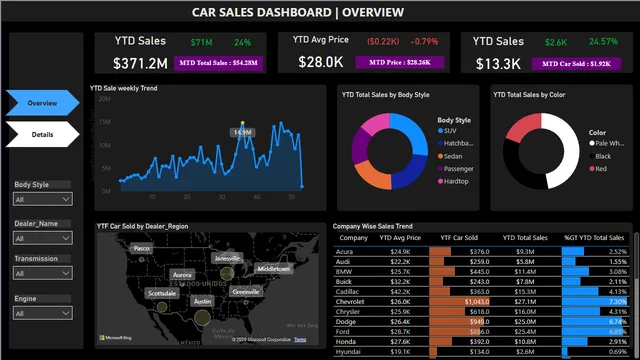Click the Janesville label on the map
The width and height of the screenshot is (640, 360).
click(x=227, y=258)
